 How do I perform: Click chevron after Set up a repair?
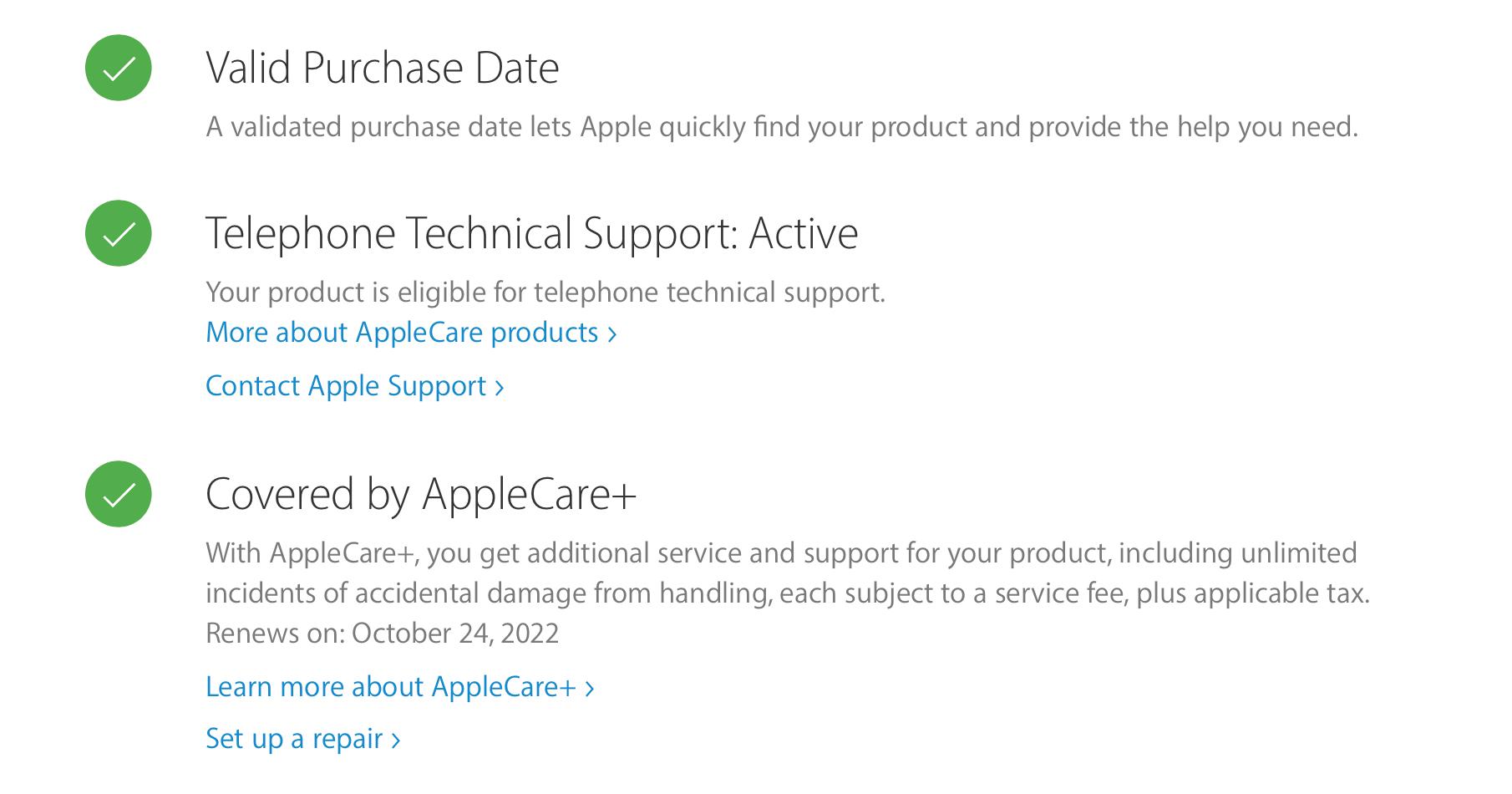click(x=396, y=741)
